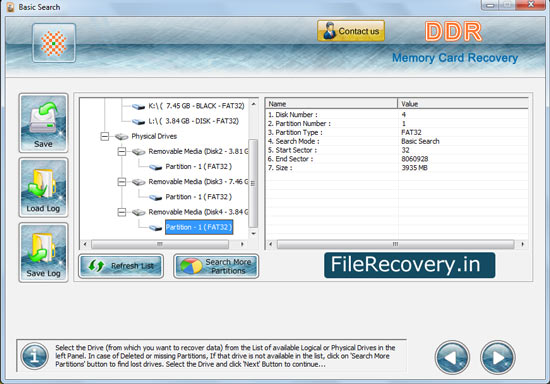Select the K:\ 7.45 GB BLACK drive
Viewport: 550px width, 384px height.
point(196,106)
